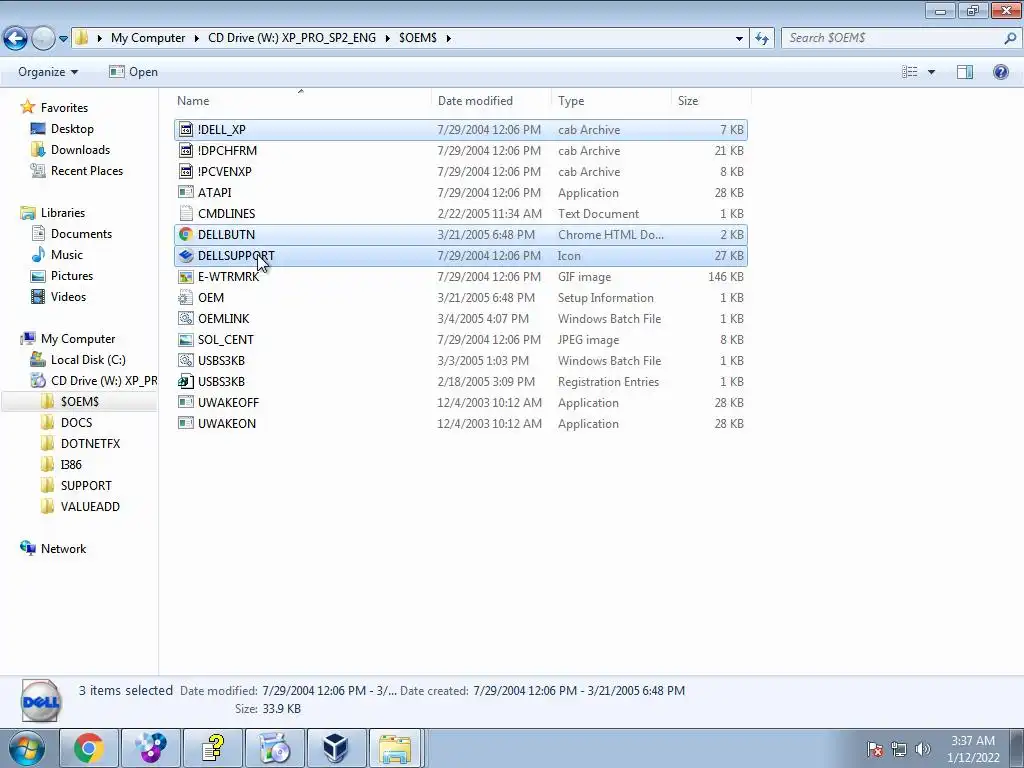Screen dimensions: 1024x768
Task: Select SOL_CENT JPEG image icon
Action: (x=186, y=340)
